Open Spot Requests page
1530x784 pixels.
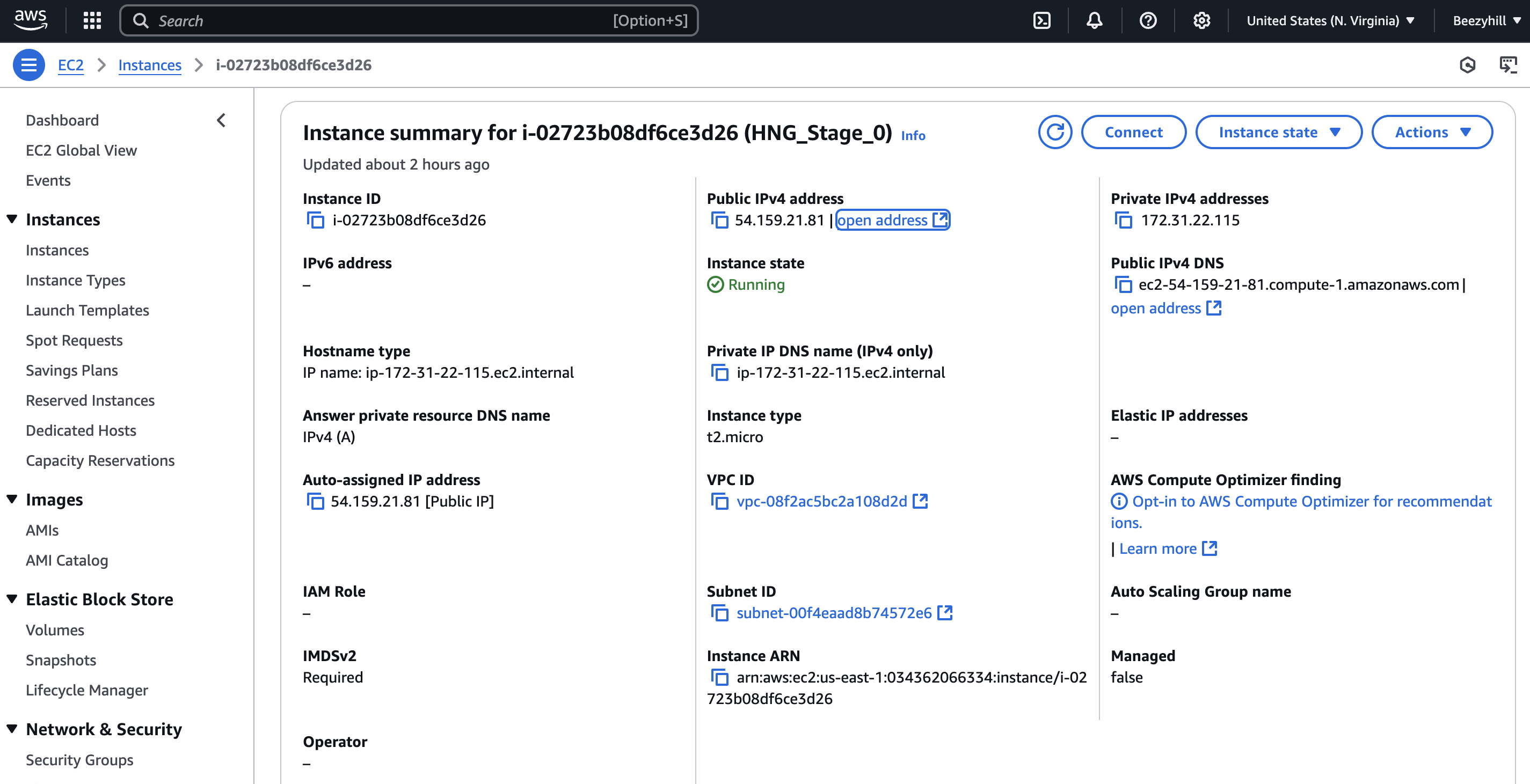(74, 341)
